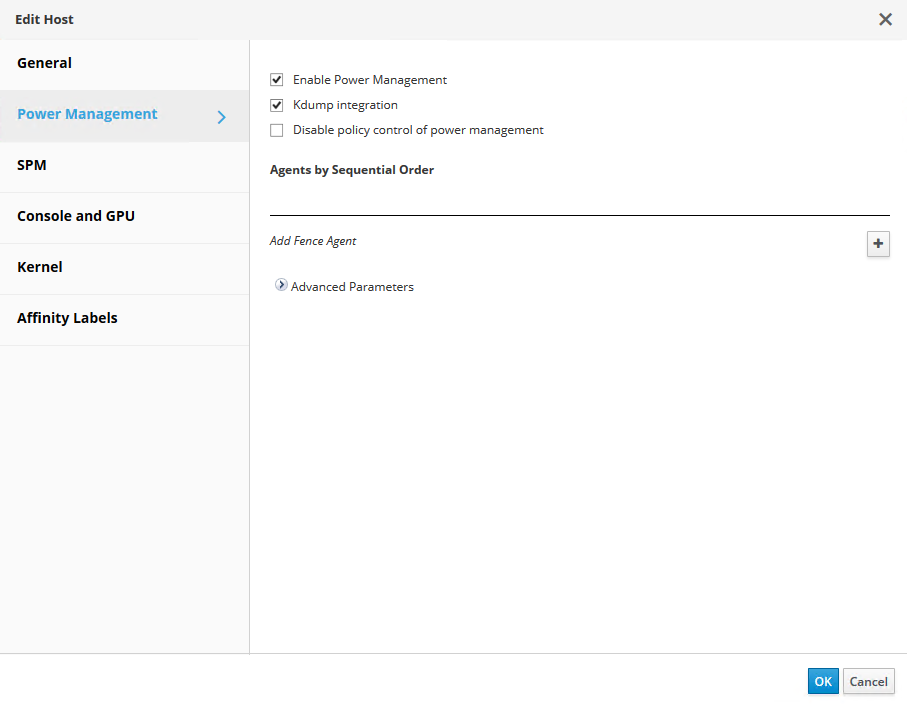The height and width of the screenshot is (704, 907).
Task: Go to Console and GPU tab
Action: coord(76,216)
